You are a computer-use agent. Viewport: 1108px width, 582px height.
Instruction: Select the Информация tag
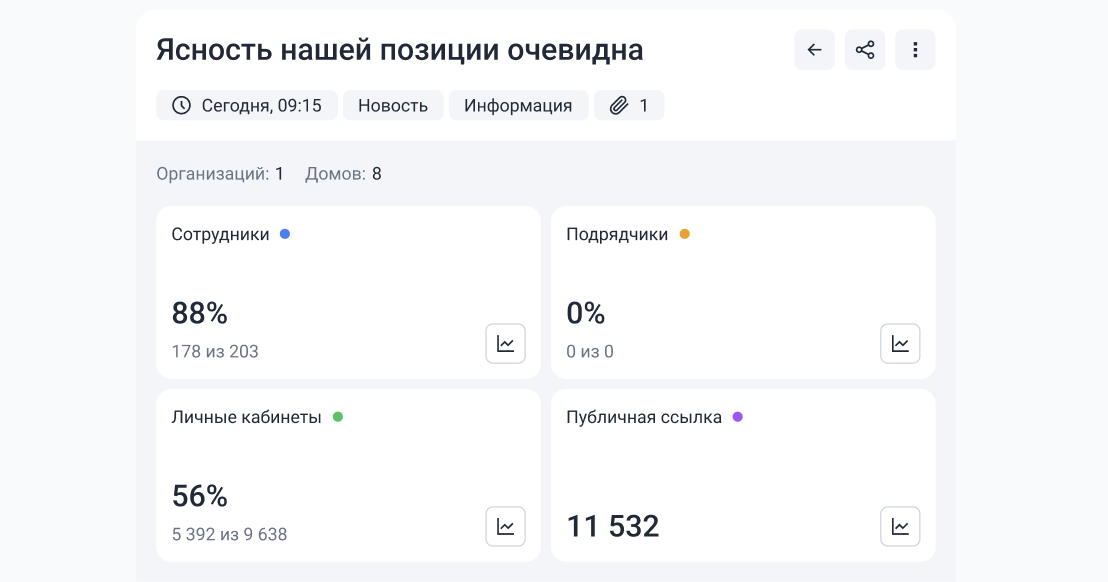click(518, 105)
